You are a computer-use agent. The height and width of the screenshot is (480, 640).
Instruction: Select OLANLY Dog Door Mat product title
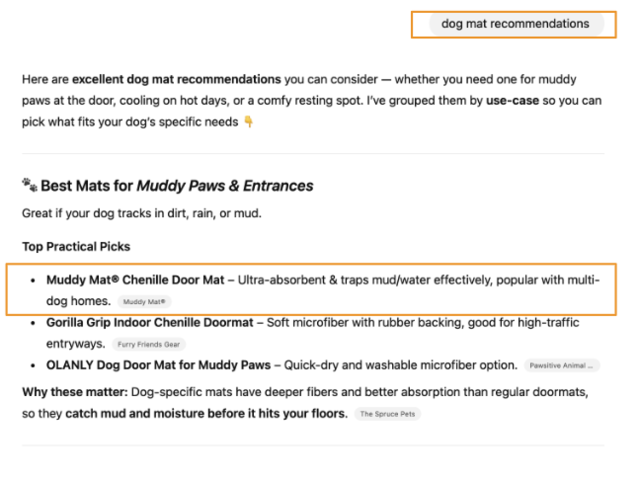click(x=159, y=365)
